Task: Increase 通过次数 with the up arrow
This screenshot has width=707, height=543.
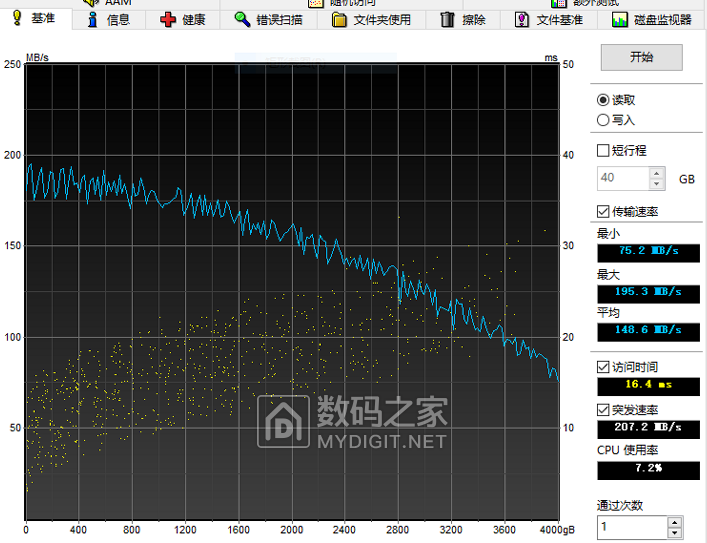Action: click(x=675, y=523)
